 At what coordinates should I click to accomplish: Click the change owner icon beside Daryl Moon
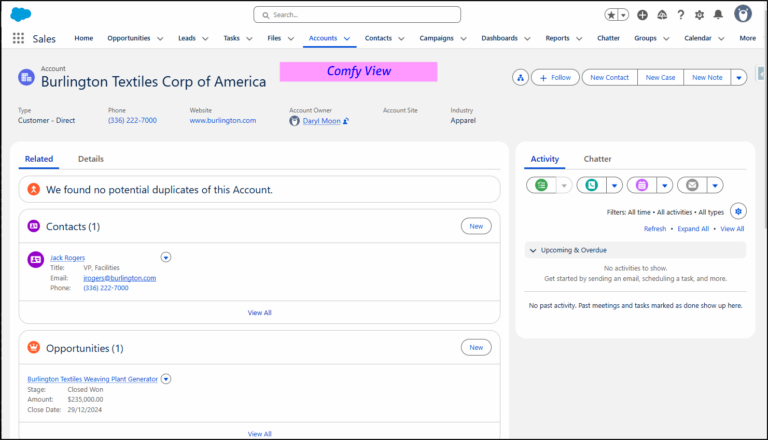[346, 121]
